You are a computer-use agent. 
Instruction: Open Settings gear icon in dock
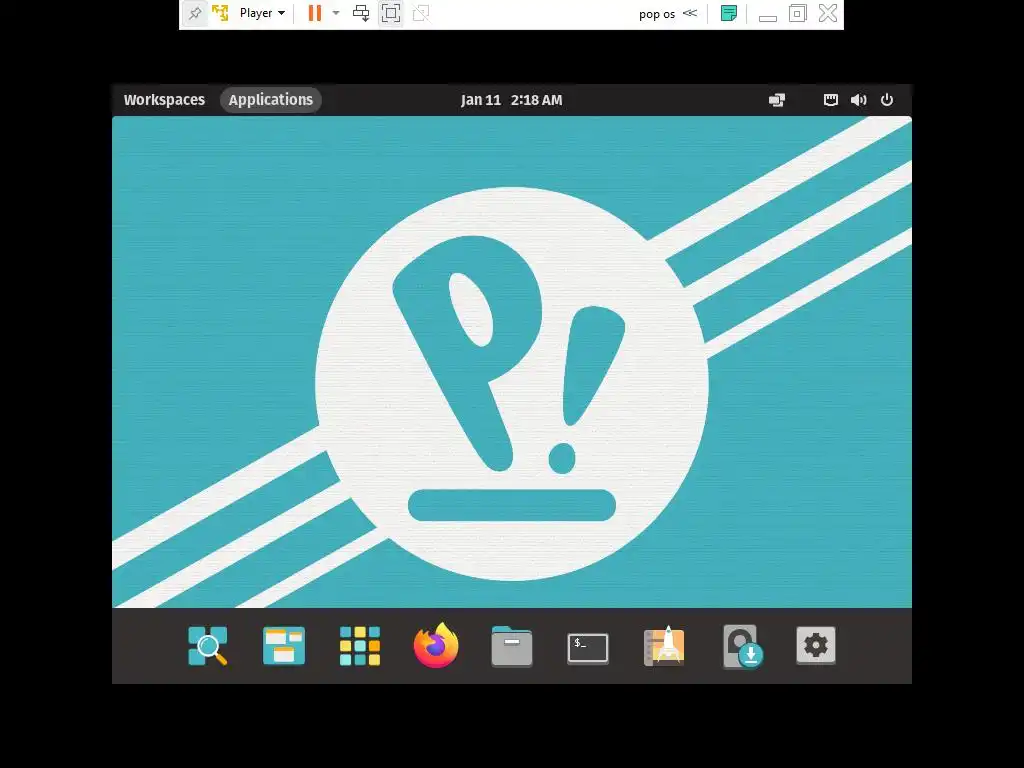pyautogui.click(x=816, y=645)
